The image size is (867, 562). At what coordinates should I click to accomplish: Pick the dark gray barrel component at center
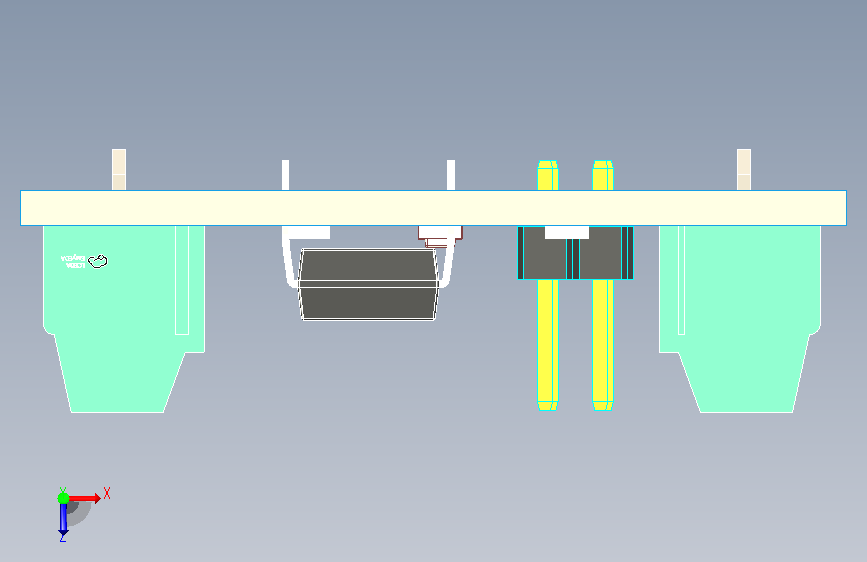[368, 284]
